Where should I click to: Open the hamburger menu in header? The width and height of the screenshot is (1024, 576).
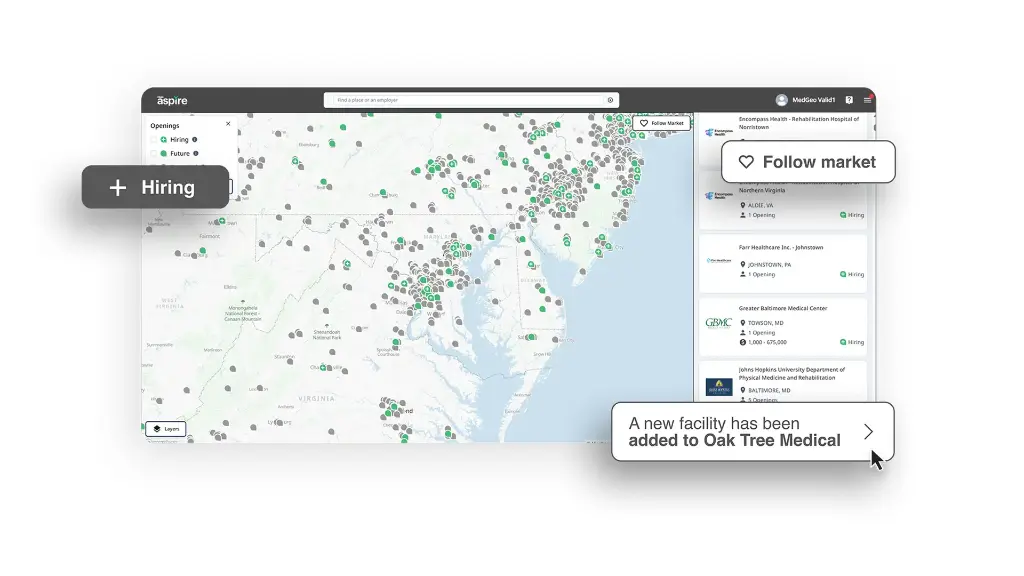coord(867,100)
